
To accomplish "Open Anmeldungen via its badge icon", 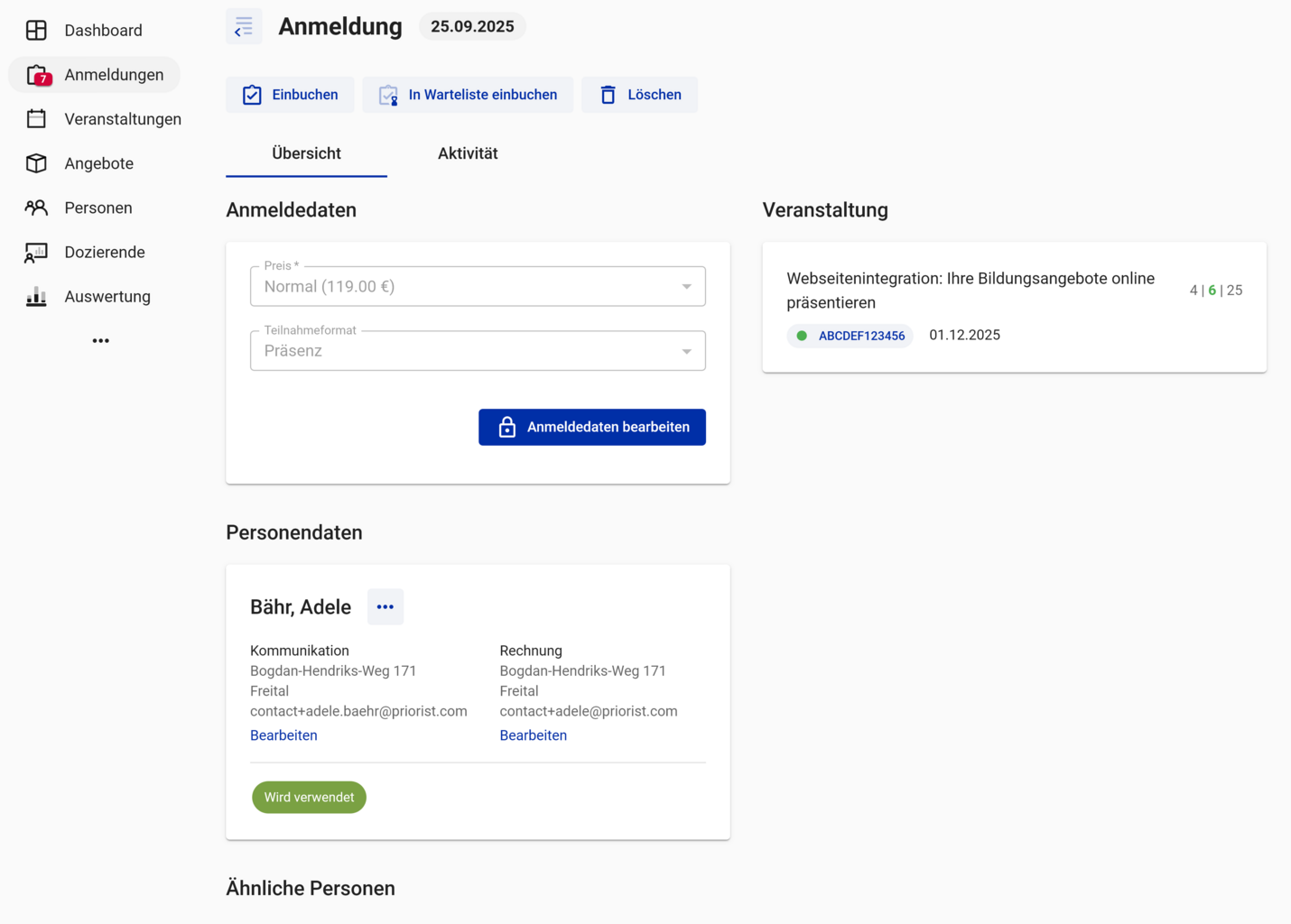I will pyautogui.click(x=37, y=75).
